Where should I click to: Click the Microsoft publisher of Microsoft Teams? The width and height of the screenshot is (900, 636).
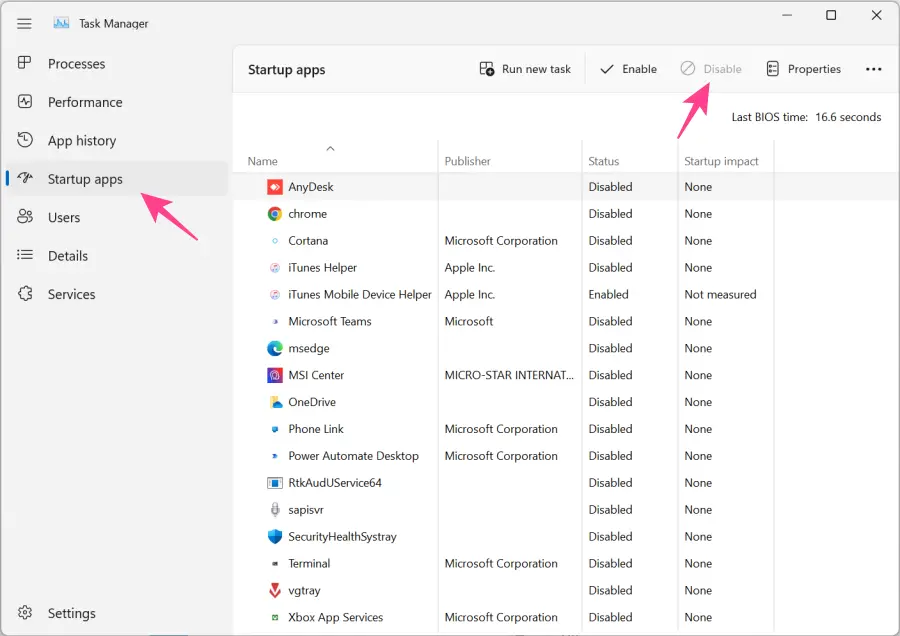pyautogui.click(x=468, y=321)
